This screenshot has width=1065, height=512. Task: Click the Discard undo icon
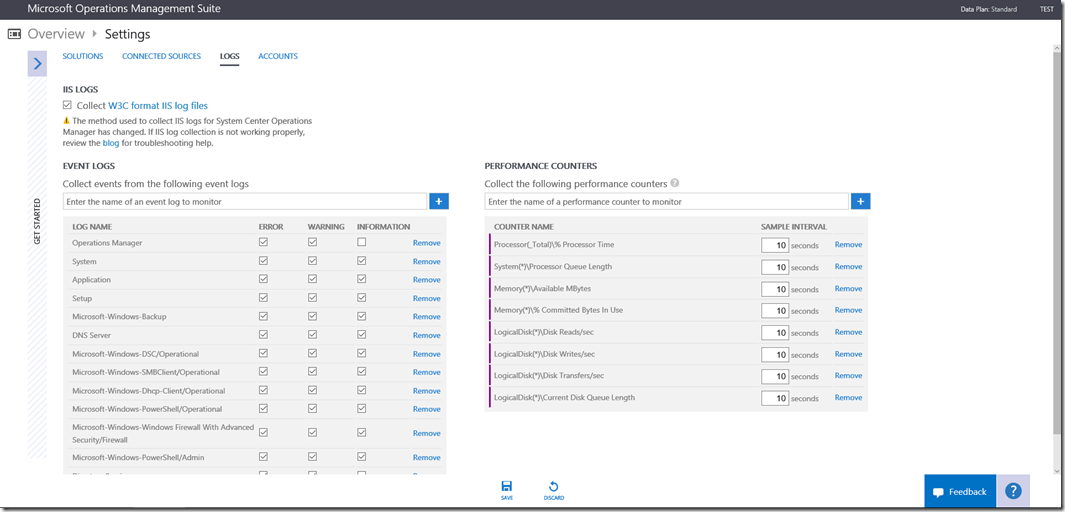[x=554, y=486]
